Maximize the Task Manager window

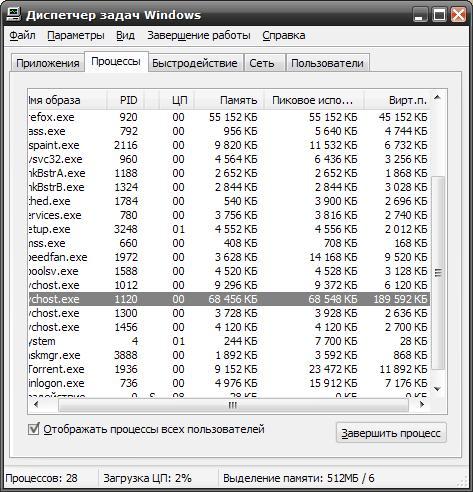(x=439, y=15)
